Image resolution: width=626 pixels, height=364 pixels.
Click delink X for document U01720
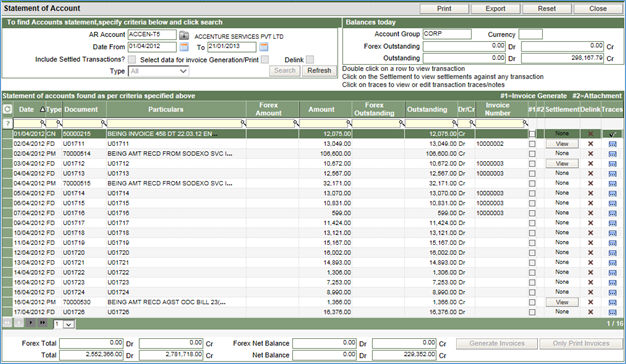590,253
